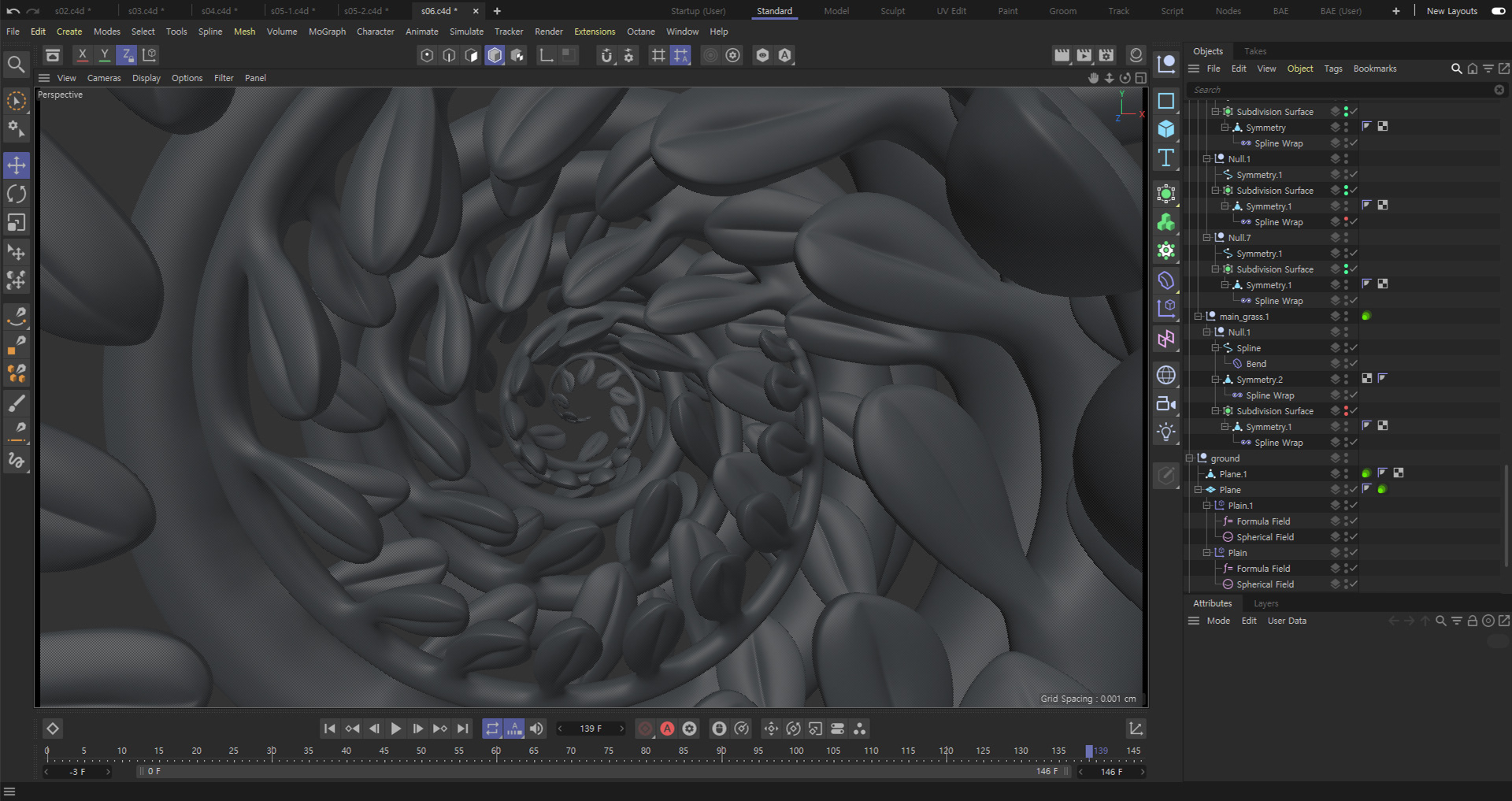Collapse the Plain effector node
Image resolution: width=1512 pixels, height=801 pixels.
[1206, 553]
